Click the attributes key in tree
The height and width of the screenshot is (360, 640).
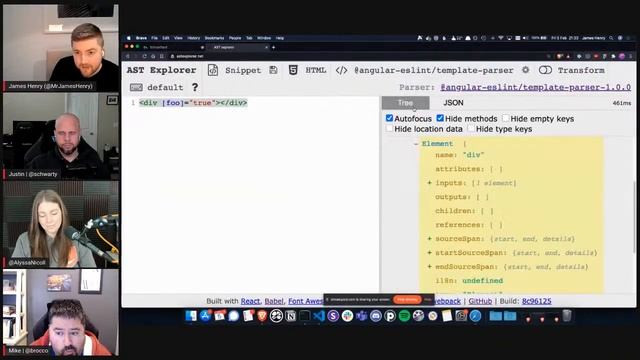(459, 169)
